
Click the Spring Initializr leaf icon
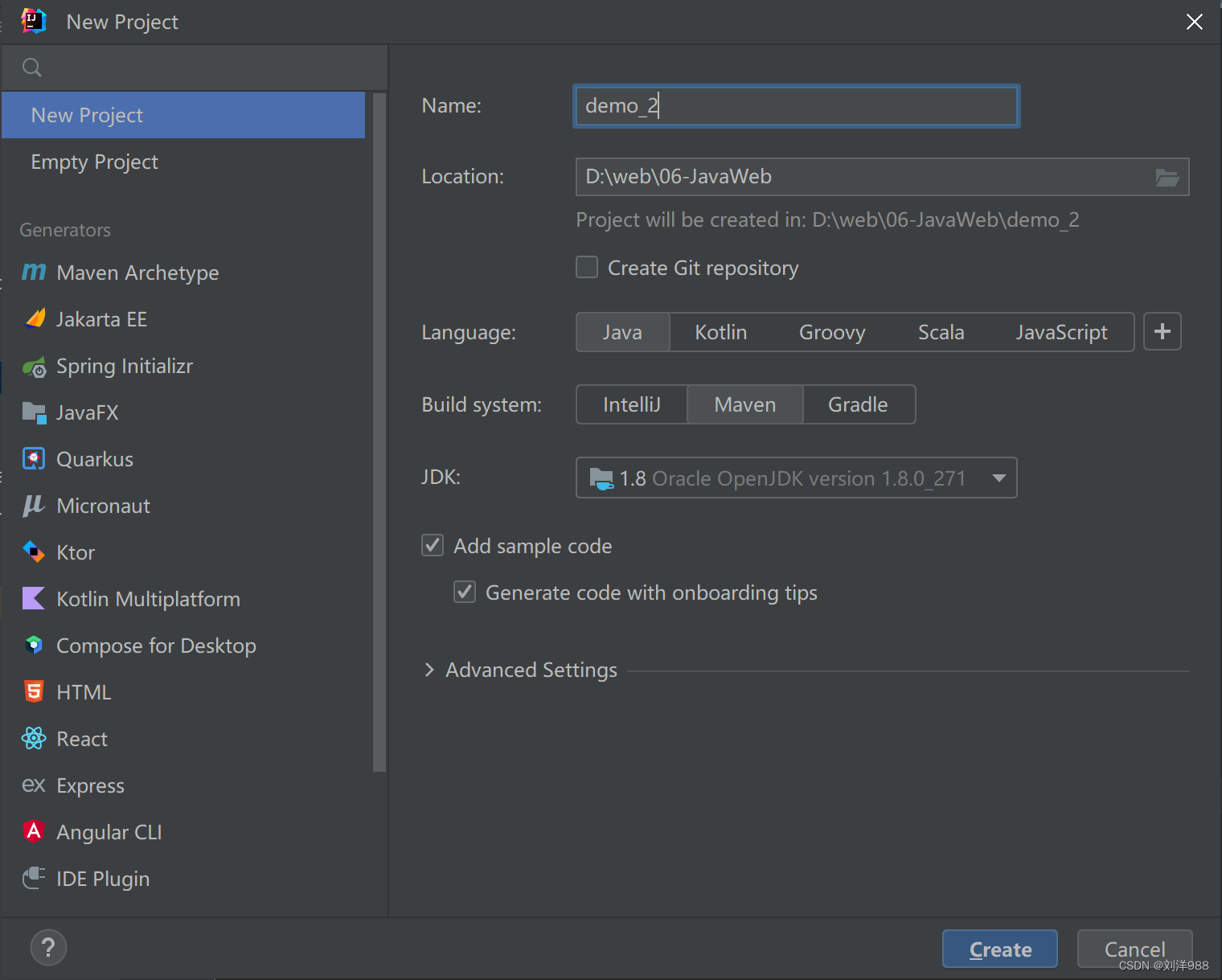35,367
